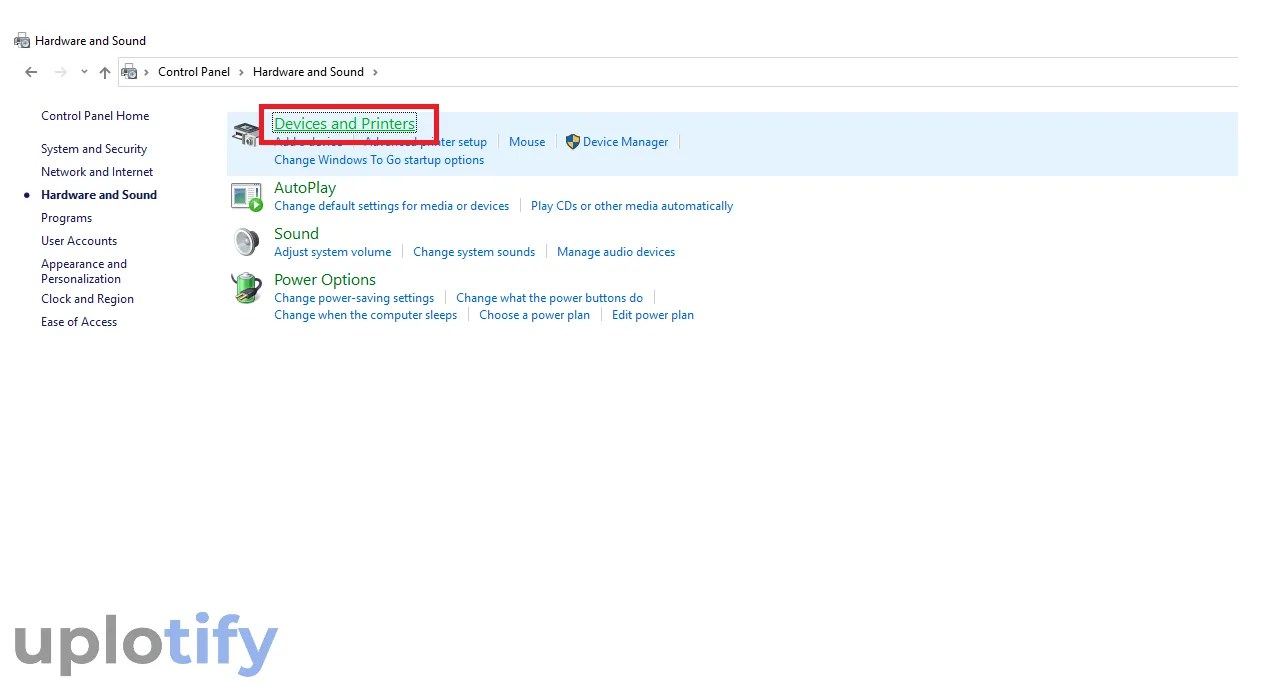Click the Back navigation arrow
The image size is (1280, 691).
(x=31, y=72)
